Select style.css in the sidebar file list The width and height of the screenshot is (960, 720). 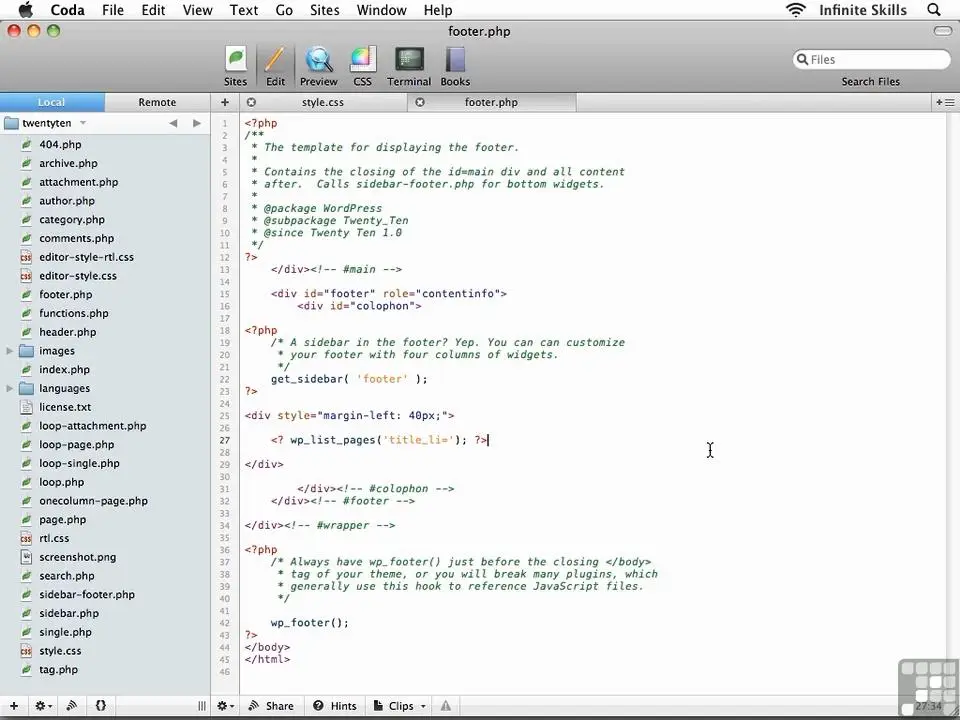[x=60, y=651]
